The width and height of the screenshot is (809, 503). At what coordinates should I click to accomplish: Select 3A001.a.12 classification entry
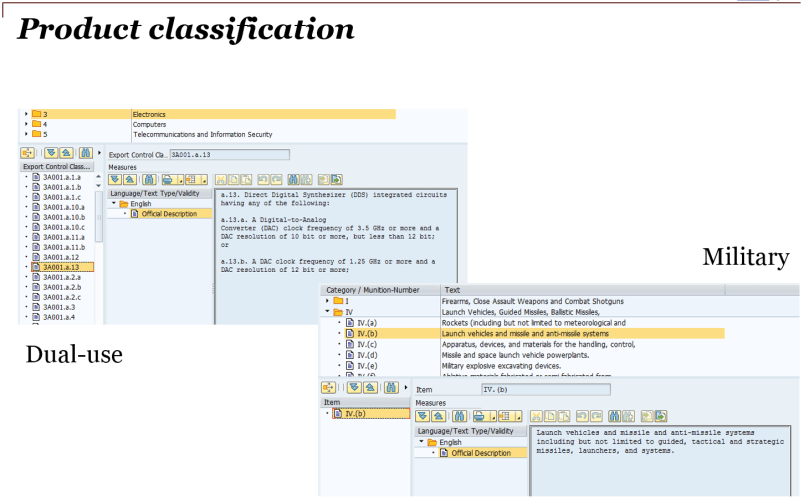(61, 257)
